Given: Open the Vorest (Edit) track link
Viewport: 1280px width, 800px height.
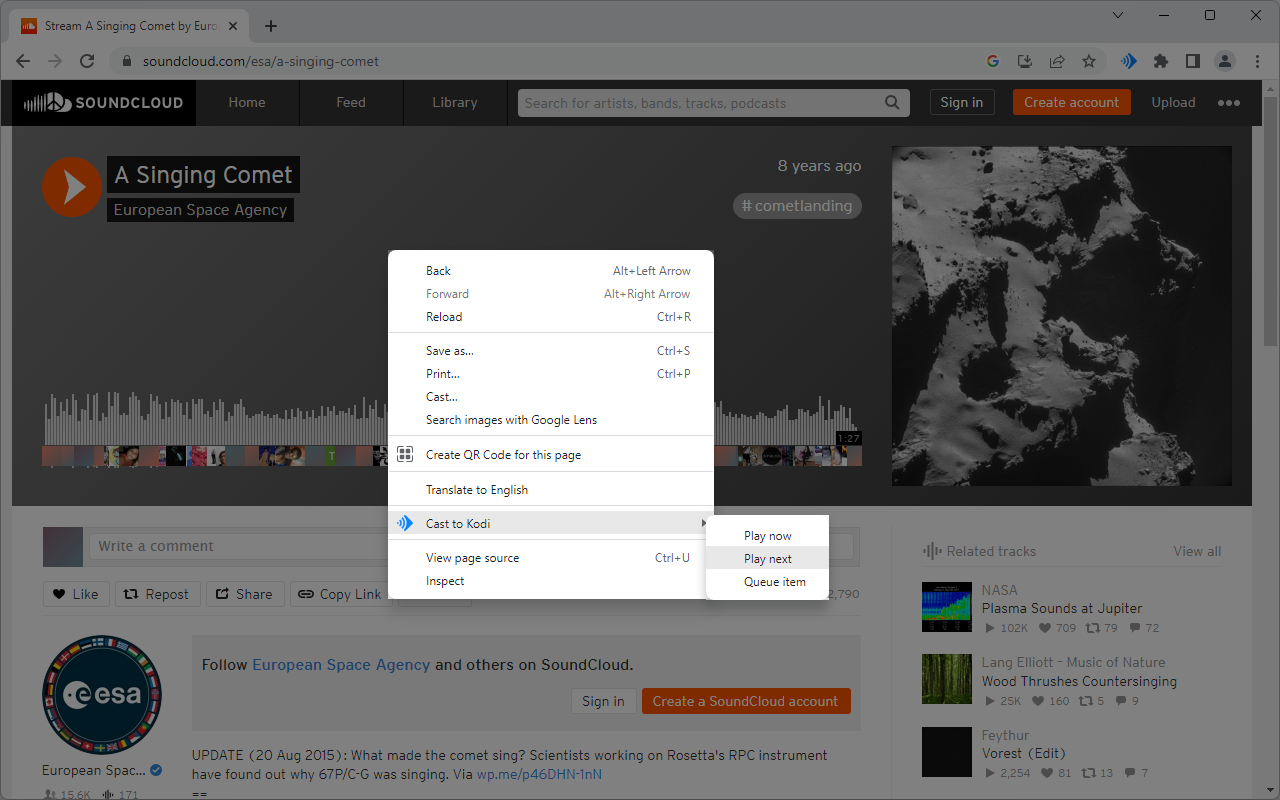Looking at the screenshot, I should pos(1024,753).
